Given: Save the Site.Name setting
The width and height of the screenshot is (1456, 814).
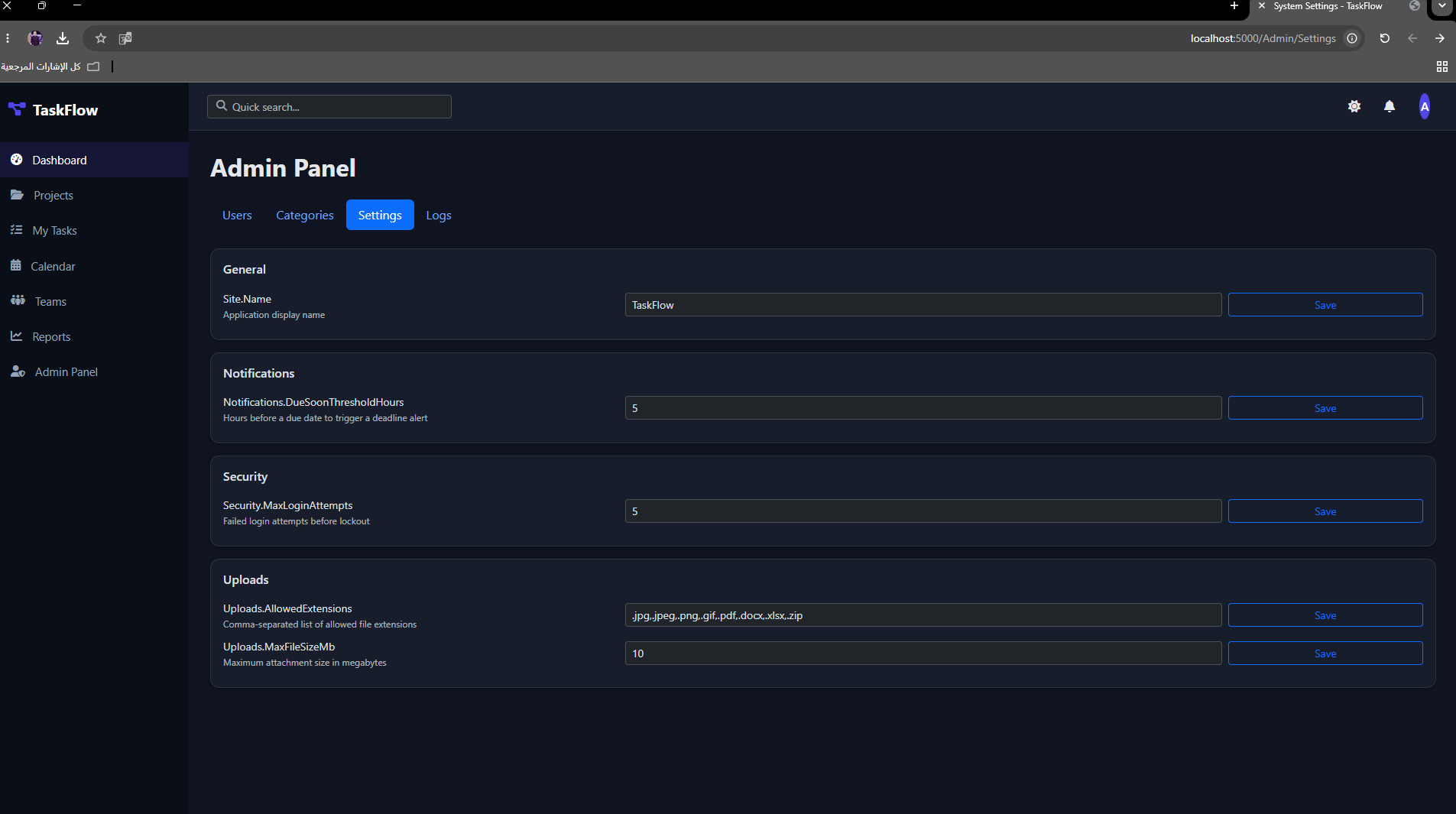Looking at the screenshot, I should (1325, 304).
